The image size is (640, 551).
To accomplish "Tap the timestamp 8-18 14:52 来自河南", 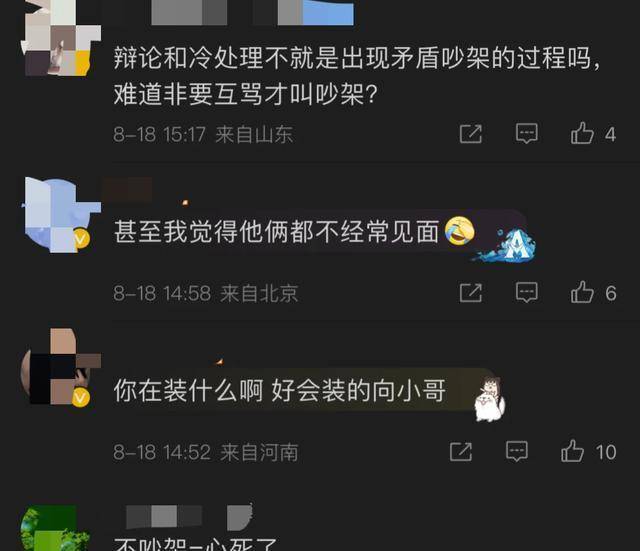I will [x=206, y=452].
